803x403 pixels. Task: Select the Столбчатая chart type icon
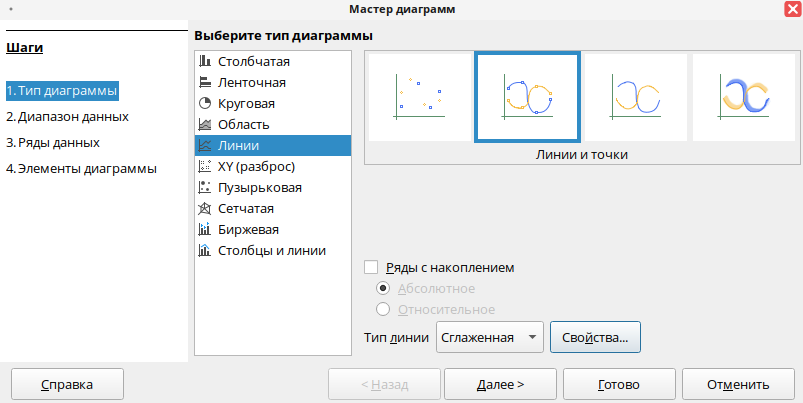tap(205, 62)
